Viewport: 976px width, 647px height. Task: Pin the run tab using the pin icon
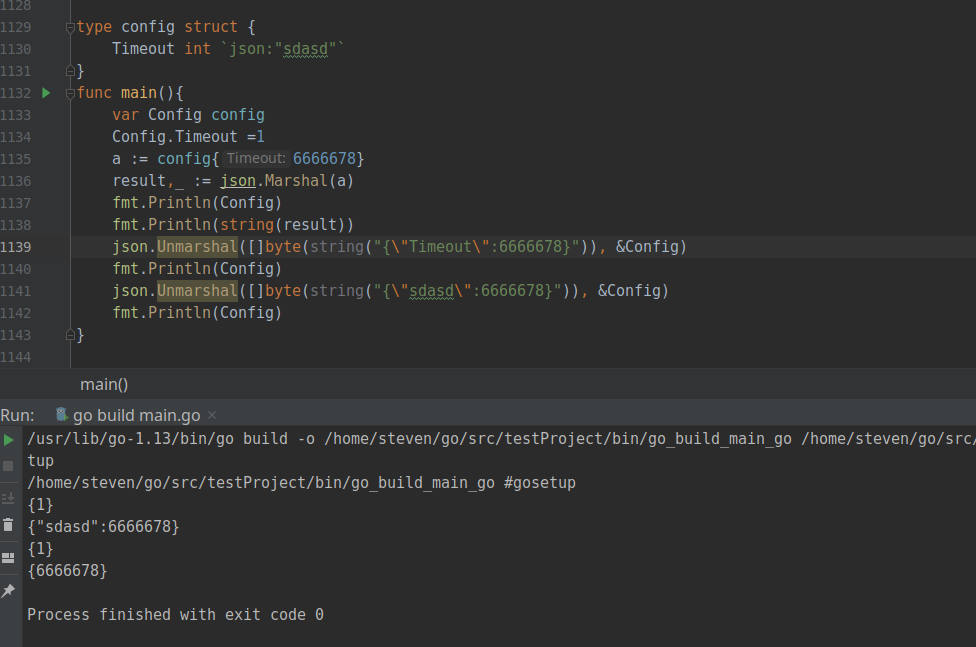click(8, 591)
